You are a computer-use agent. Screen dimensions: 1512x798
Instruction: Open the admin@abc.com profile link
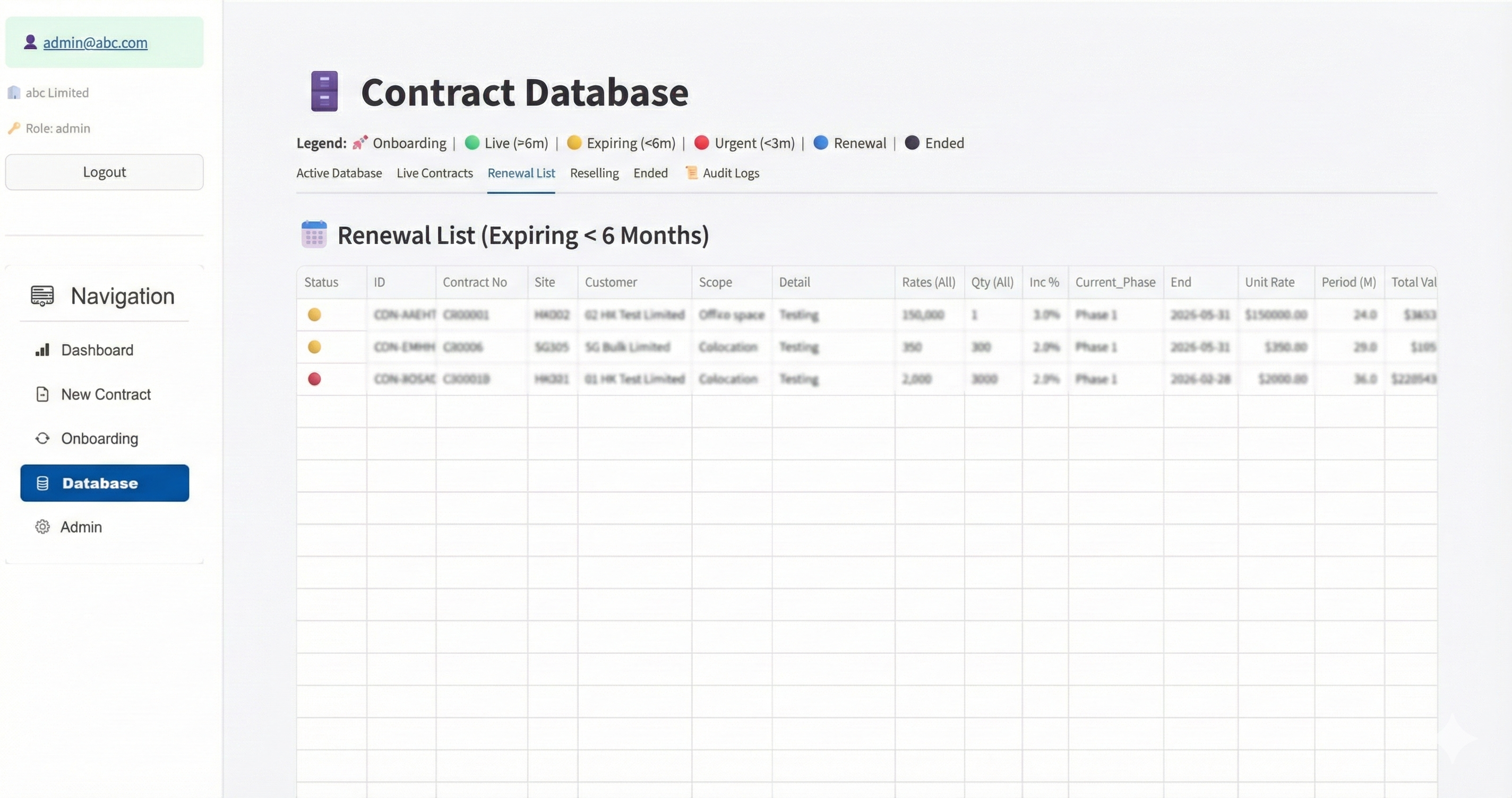click(95, 42)
